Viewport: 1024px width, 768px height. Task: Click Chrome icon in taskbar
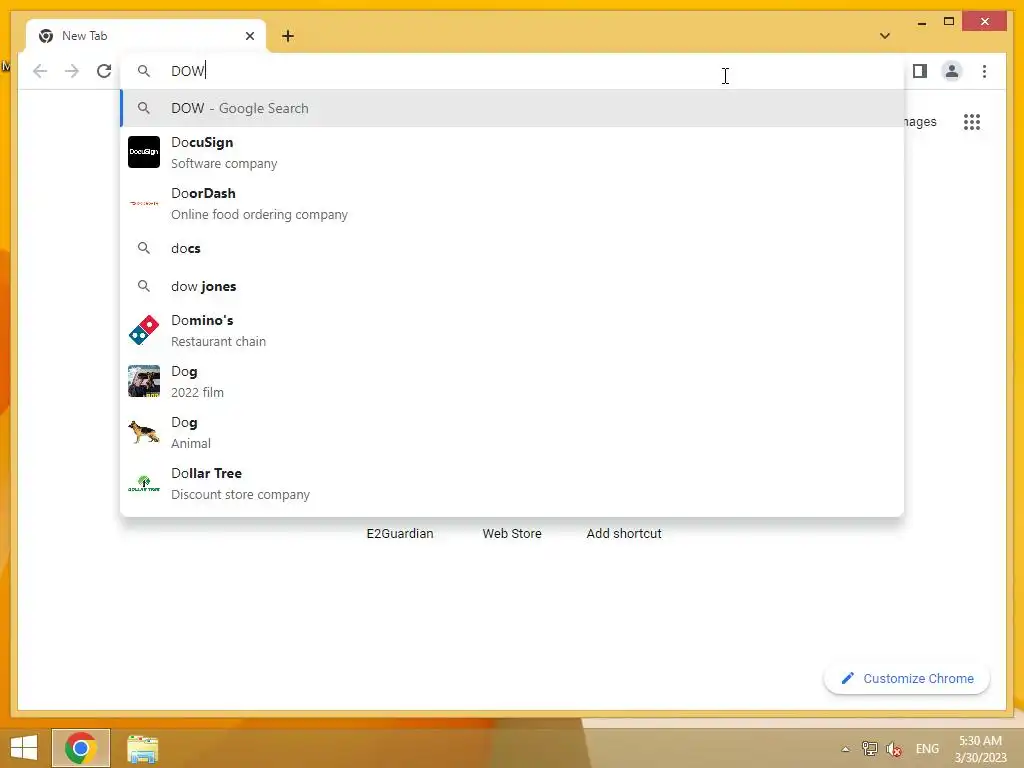pyautogui.click(x=81, y=748)
